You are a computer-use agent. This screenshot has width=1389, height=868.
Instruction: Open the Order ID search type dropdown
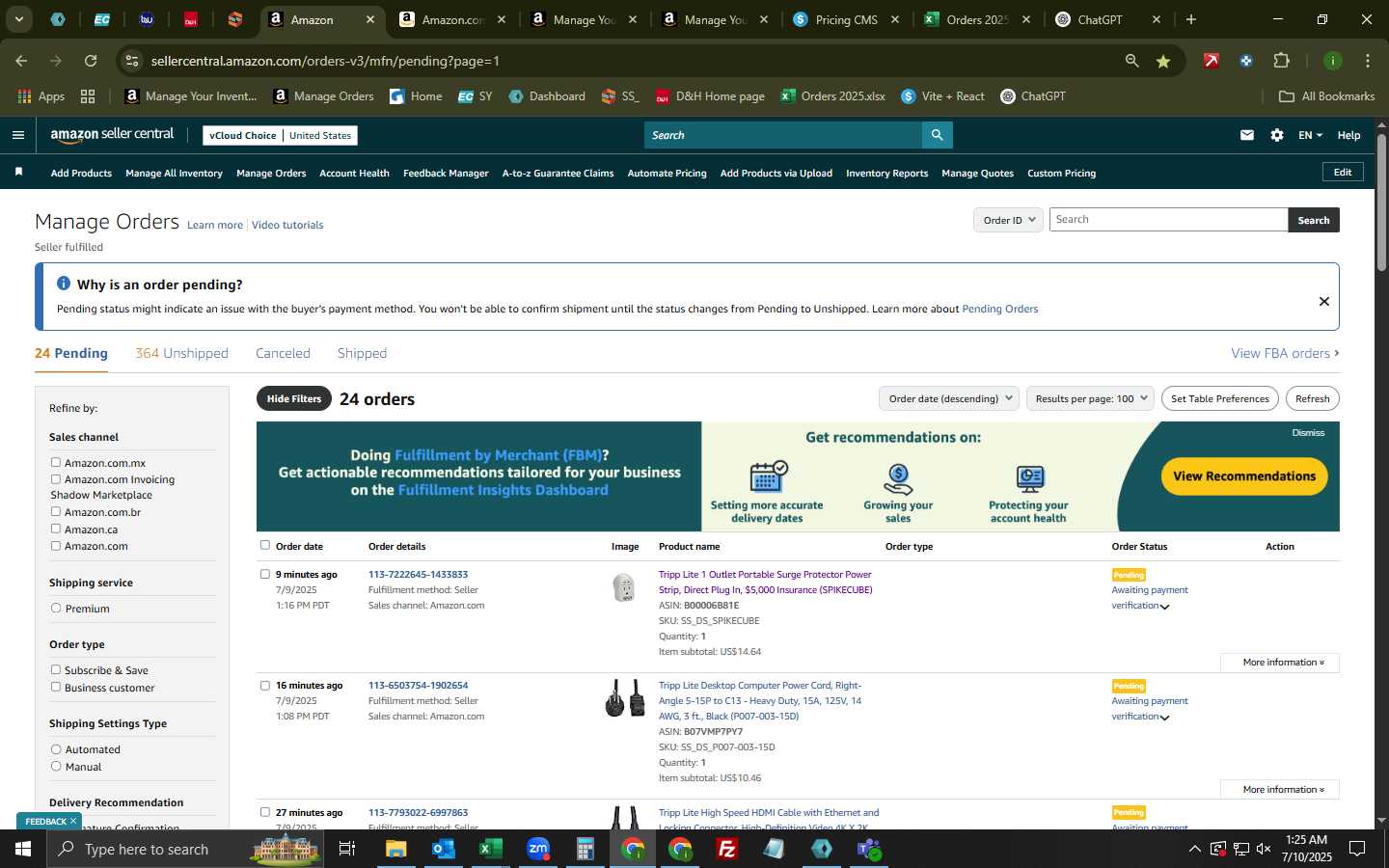(x=1008, y=220)
